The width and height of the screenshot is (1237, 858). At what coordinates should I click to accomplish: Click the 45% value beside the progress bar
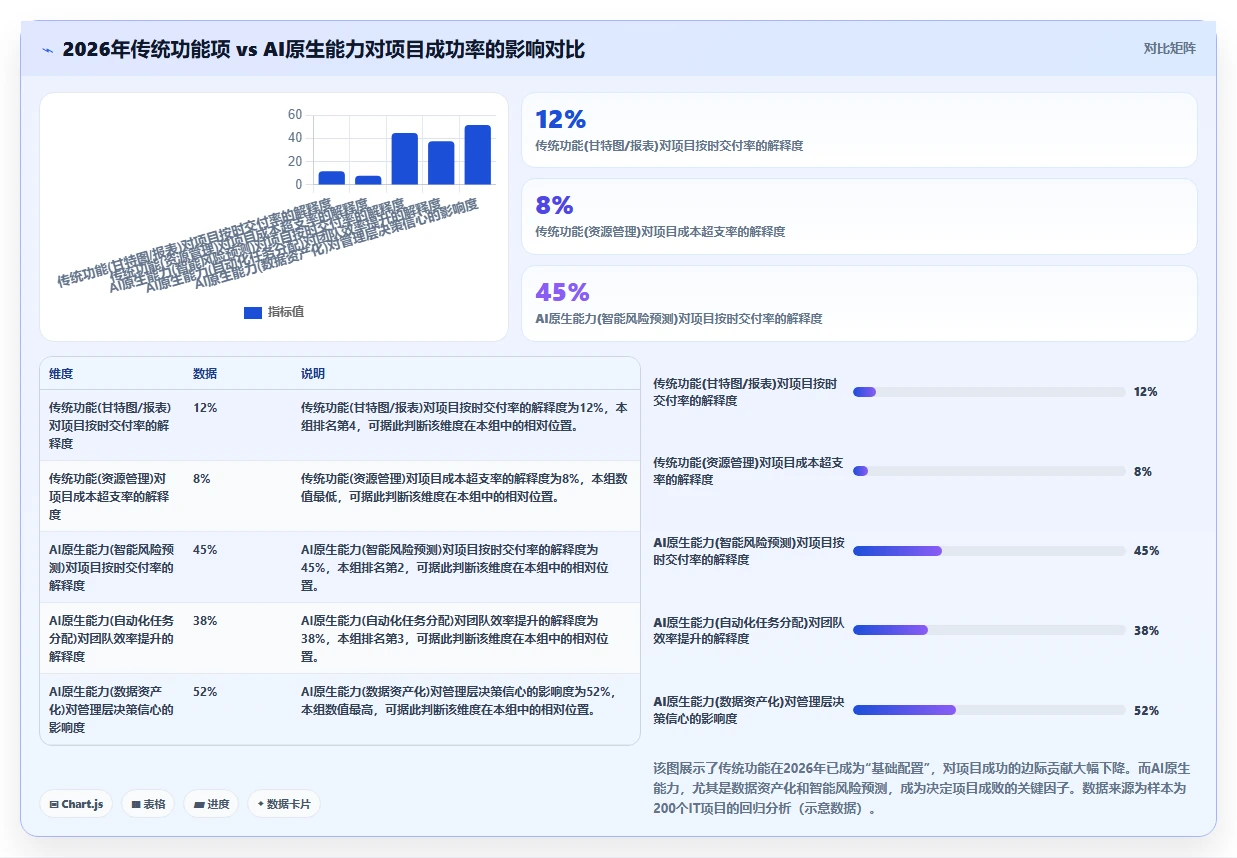pos(1147,551)
